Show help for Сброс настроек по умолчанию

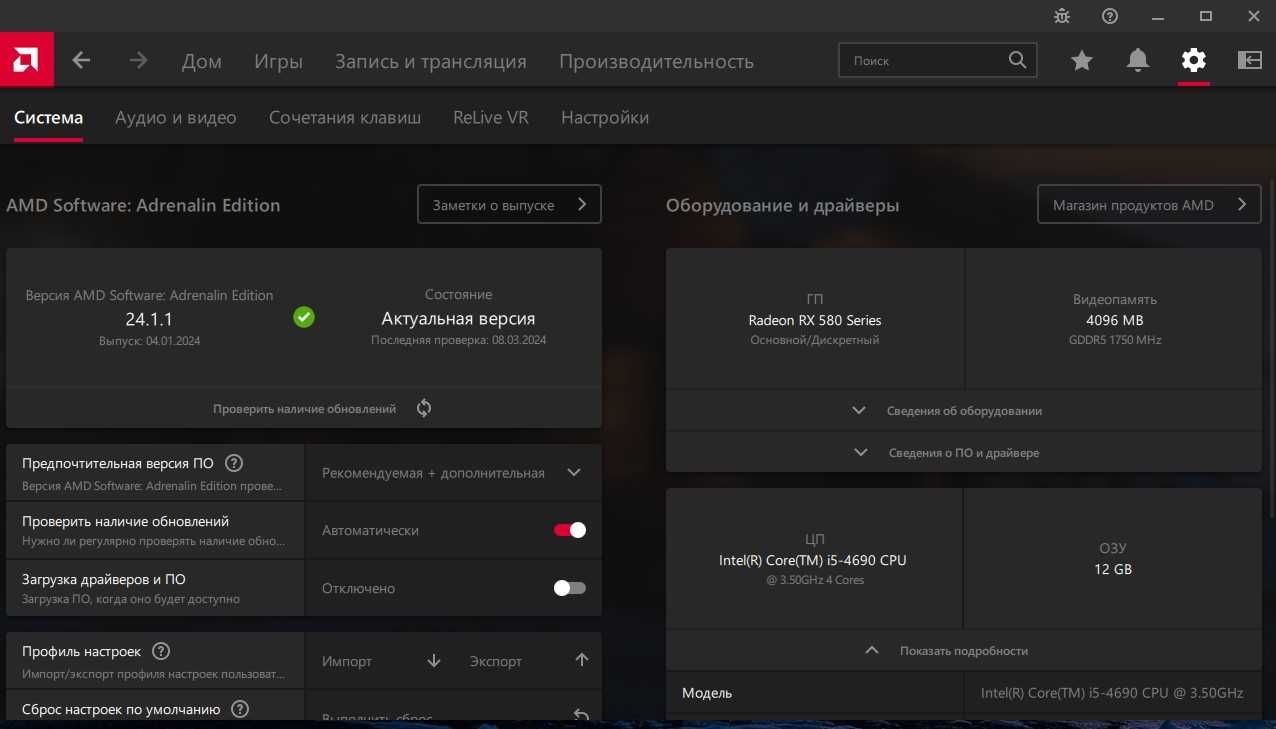pyautogui.click(x=240, y=709)
